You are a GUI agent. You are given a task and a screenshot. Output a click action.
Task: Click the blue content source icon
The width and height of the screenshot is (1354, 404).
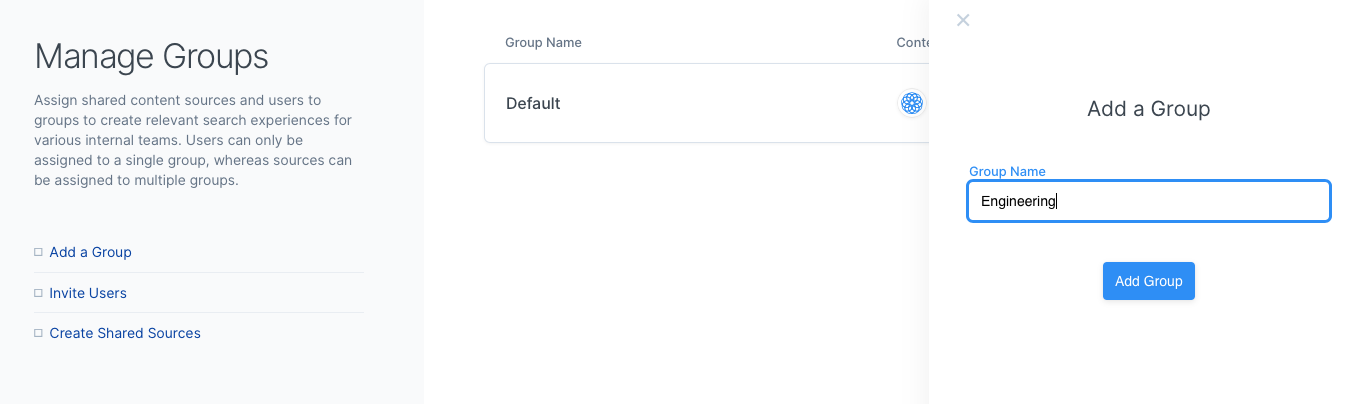click(x=911, y=103)
